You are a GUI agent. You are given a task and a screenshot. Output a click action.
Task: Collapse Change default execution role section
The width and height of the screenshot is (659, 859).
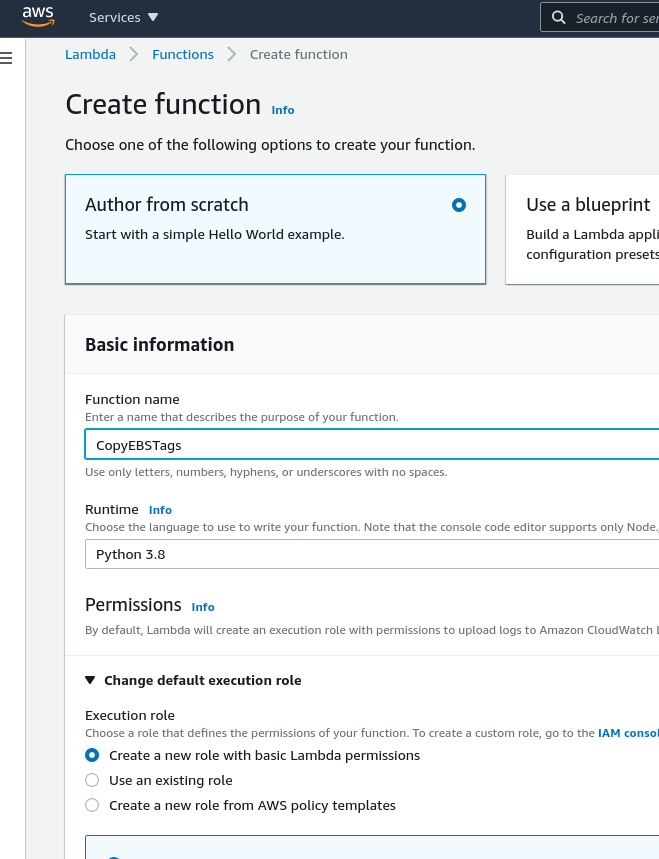pos(193,680)
